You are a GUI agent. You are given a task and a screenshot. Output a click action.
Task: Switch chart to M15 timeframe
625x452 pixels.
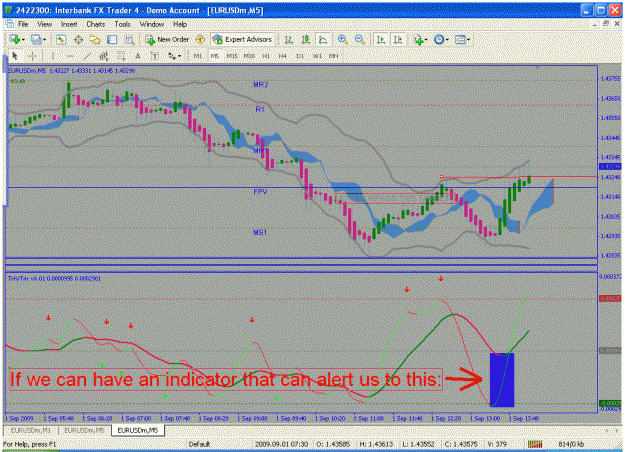click(x=232, y=56)
